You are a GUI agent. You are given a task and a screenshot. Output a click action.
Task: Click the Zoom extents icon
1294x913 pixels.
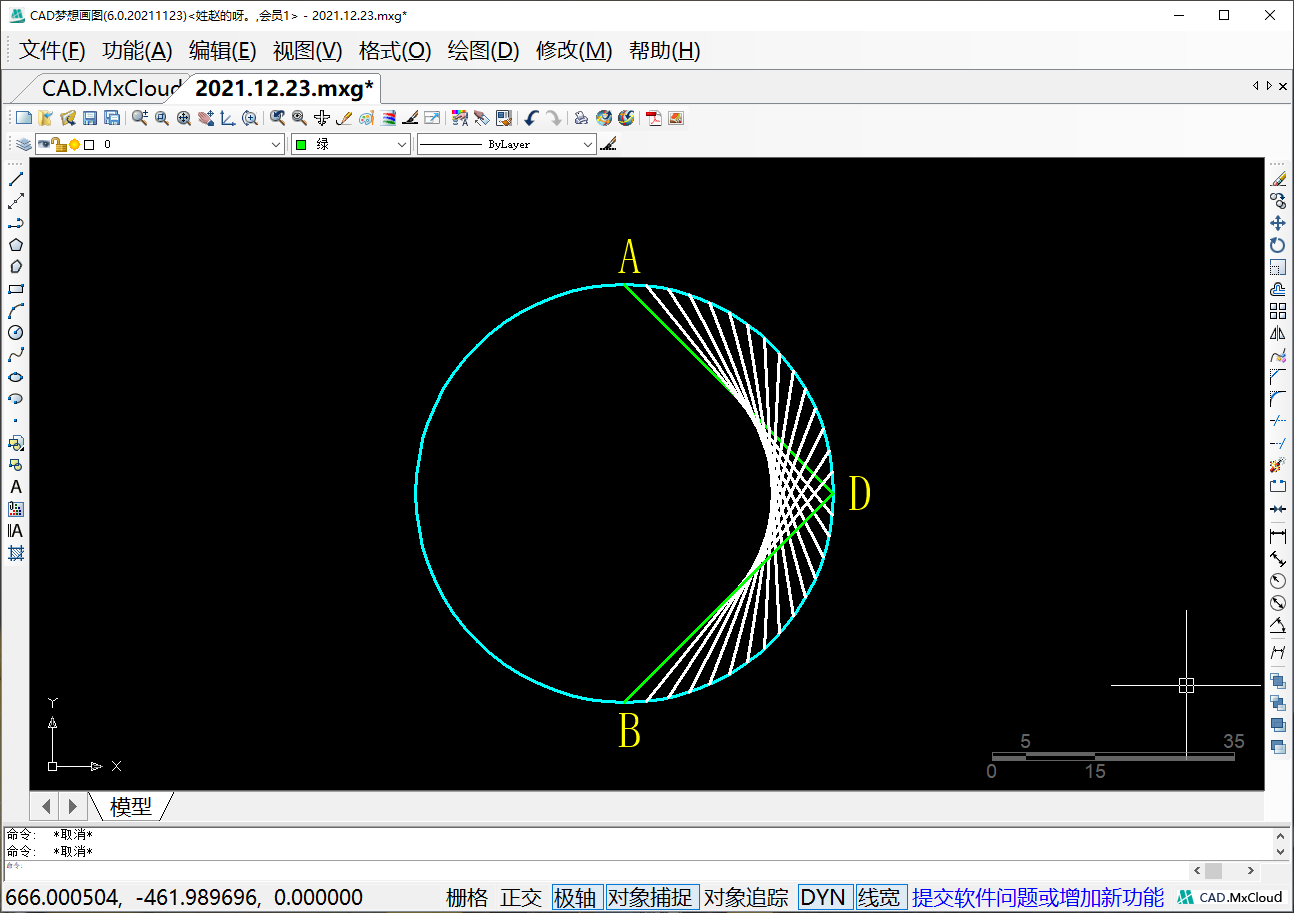point(184,118)
